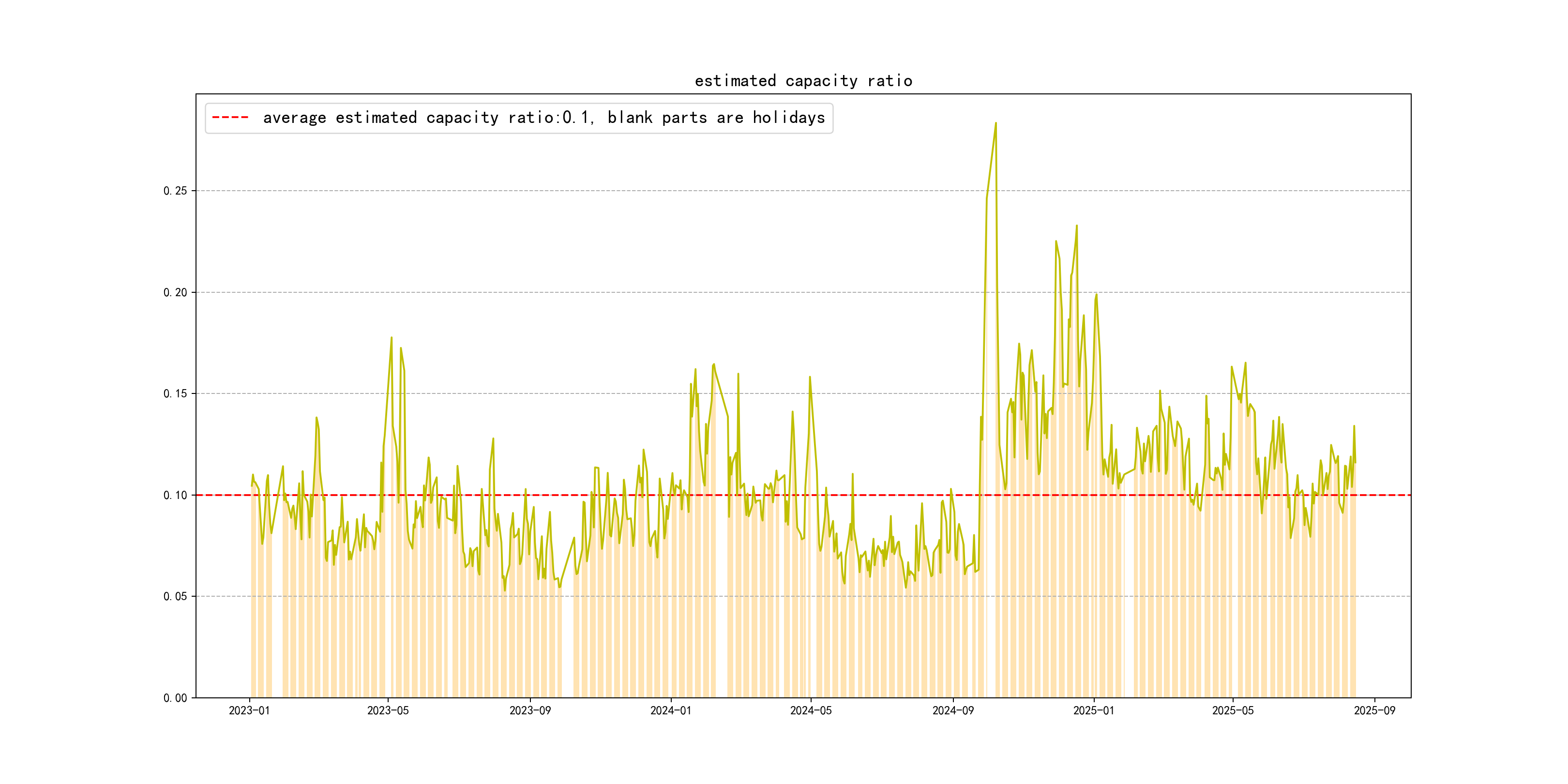Click the 0.00 y-axis tick label
1568x784 pixels.
tap(175, 698)
